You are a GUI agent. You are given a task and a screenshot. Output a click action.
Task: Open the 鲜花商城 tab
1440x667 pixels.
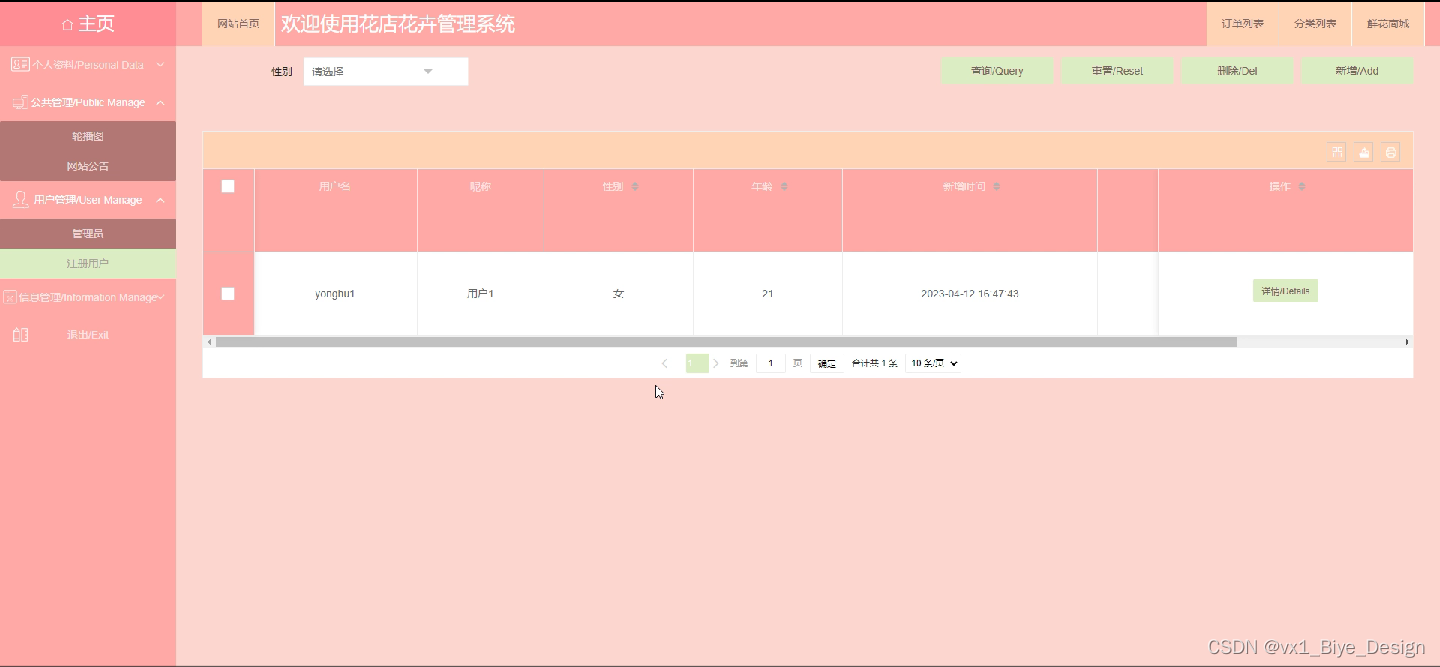pos(1388,23)
